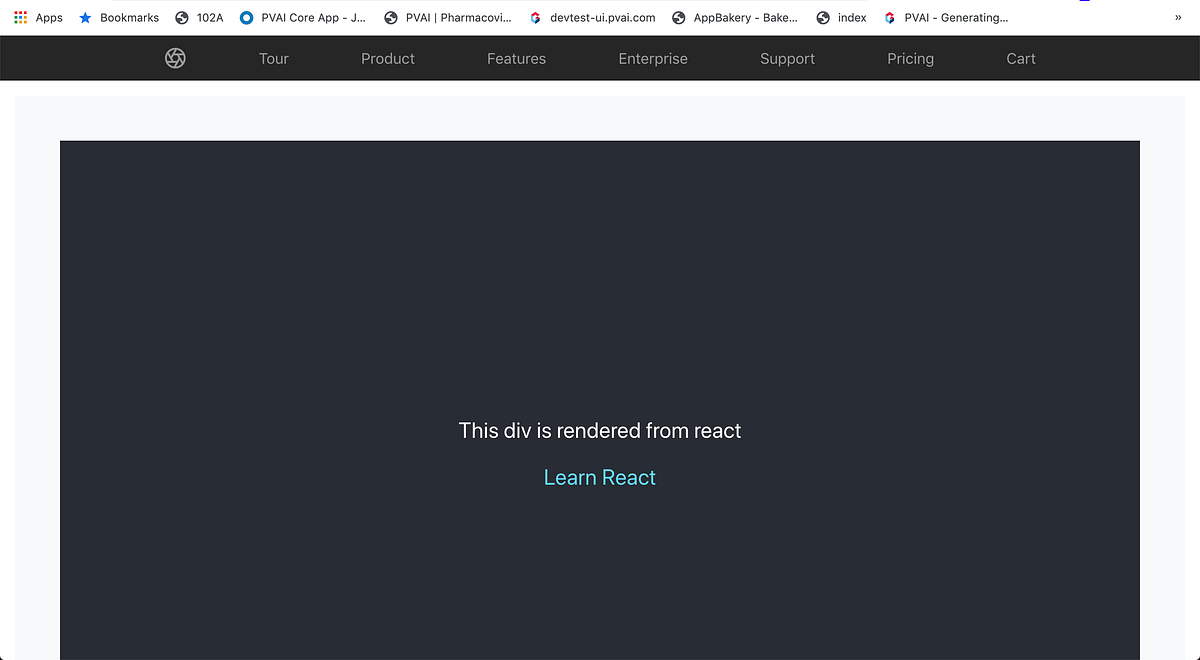Click the PVAI Core App bookmark favicon
Viewport: 1200px width, 660px height.
click(x=246, y=17)
